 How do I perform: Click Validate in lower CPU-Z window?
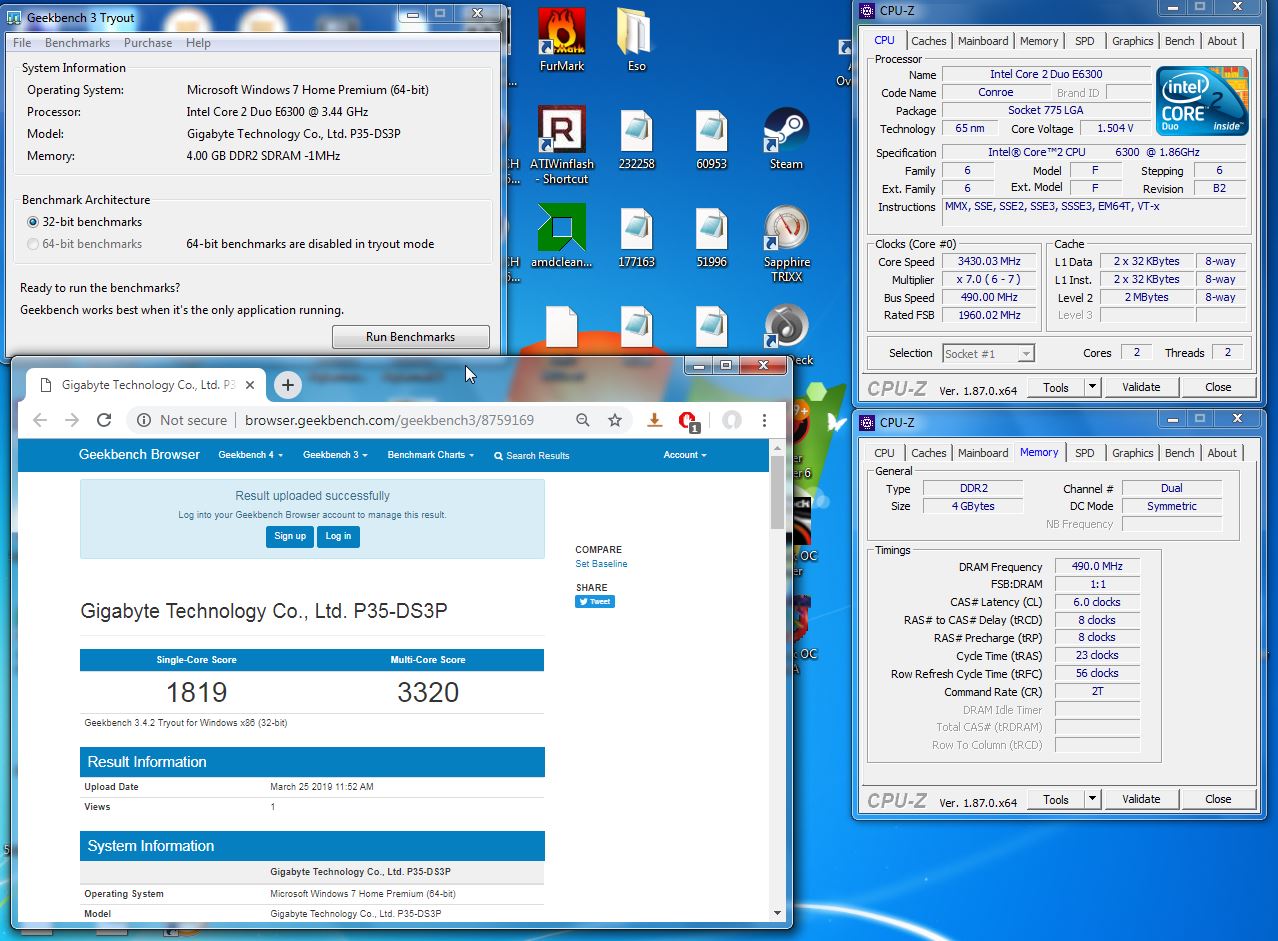coord(1141,799)
